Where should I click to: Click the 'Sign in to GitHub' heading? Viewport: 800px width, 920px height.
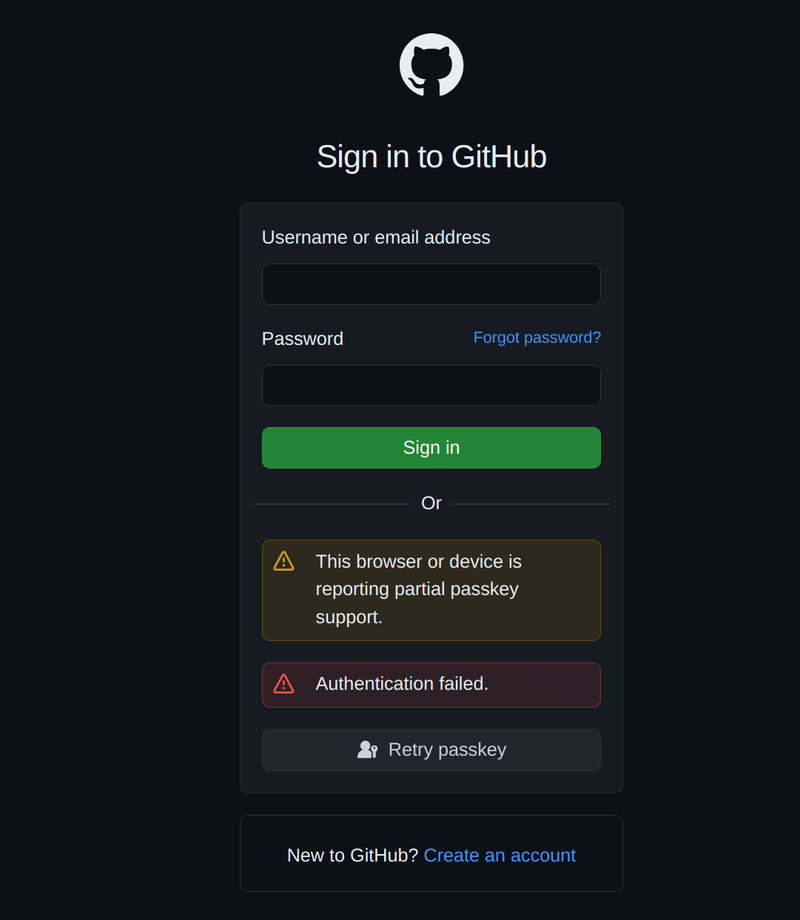[x=431, y=157]
